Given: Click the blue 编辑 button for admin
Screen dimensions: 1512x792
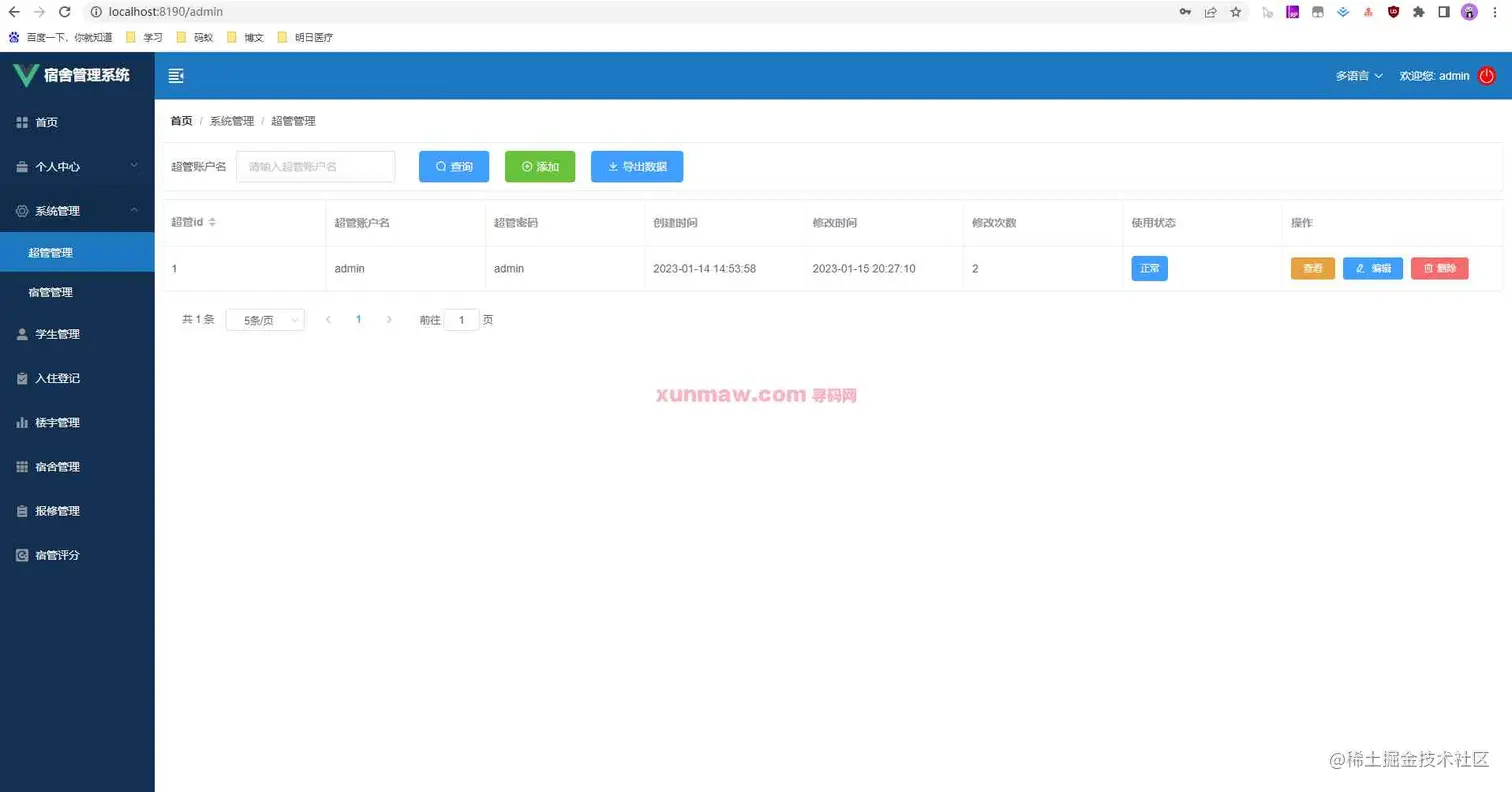Looking at the screenshot, I should click(x=1373, y=268).
